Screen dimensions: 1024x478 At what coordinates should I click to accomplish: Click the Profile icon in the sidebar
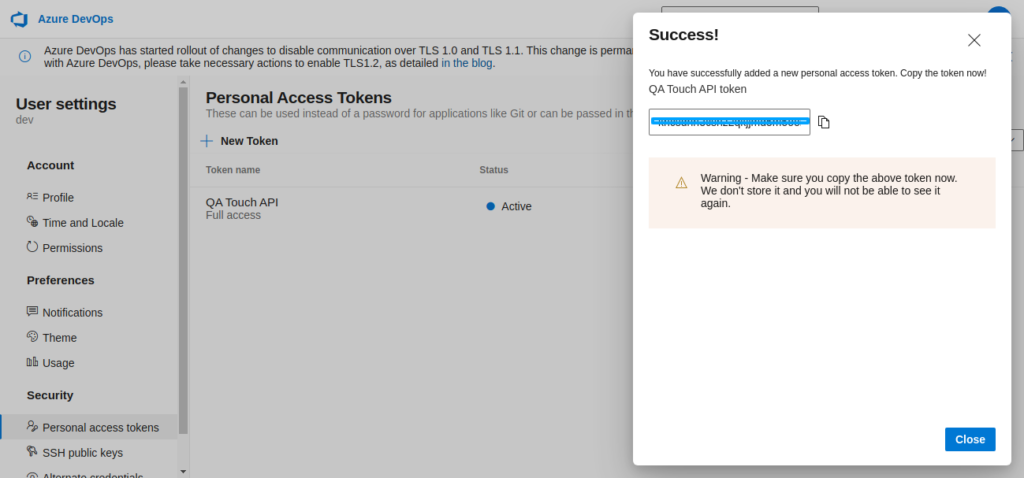(x=33, y=197)
